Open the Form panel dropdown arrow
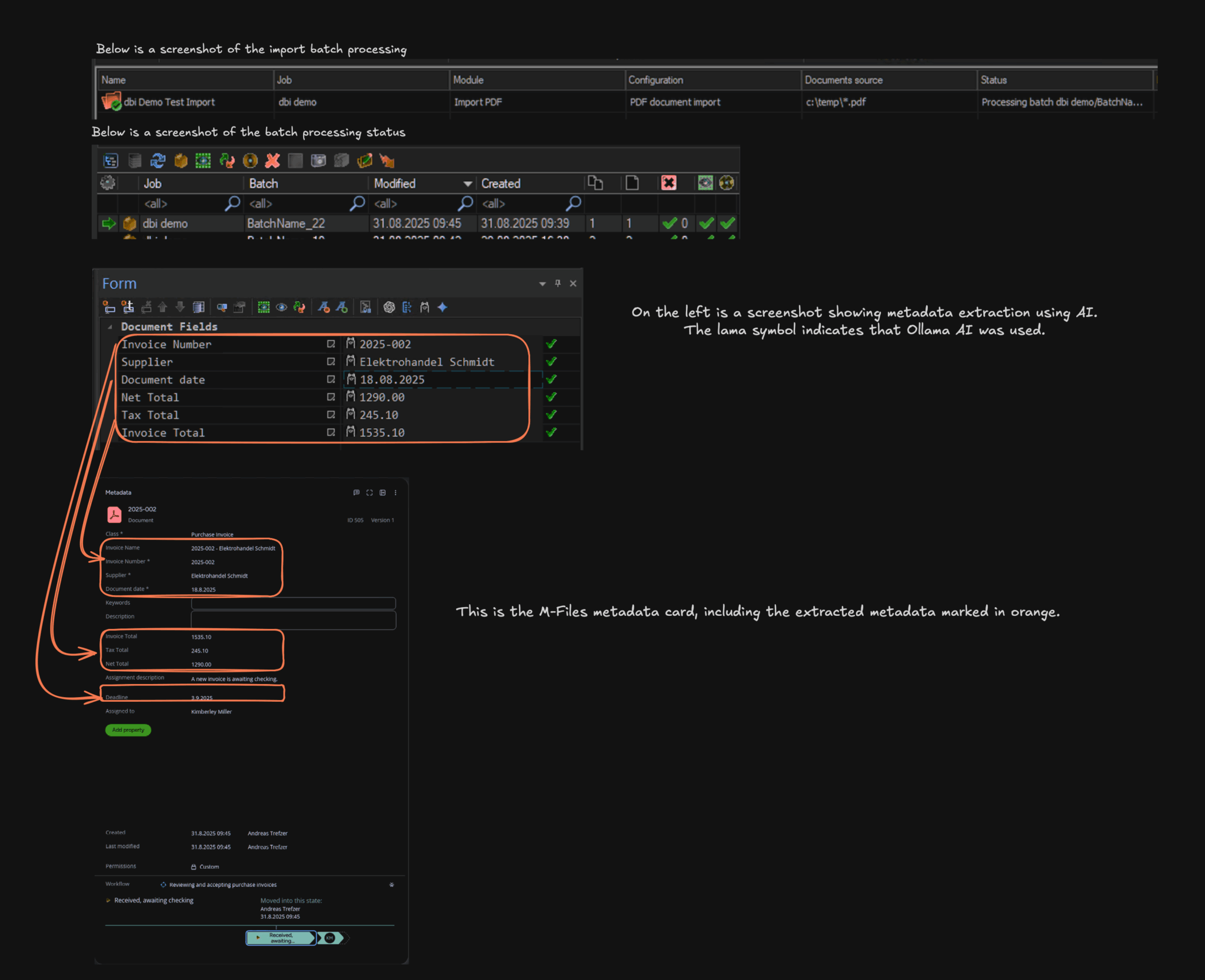This screenshot has height=980, width=1205. 542,284
